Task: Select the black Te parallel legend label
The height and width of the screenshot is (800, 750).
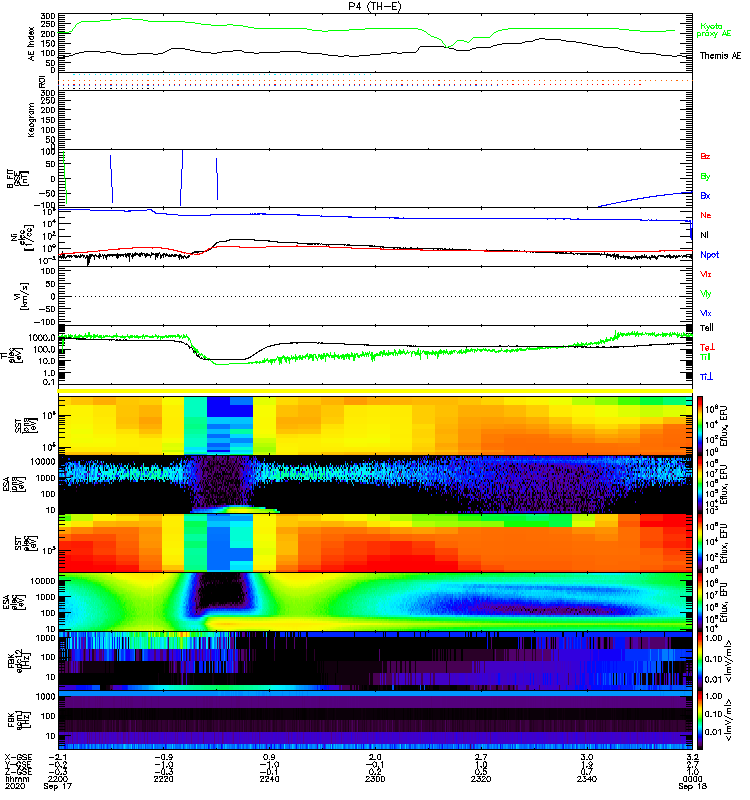Action: 707,328
